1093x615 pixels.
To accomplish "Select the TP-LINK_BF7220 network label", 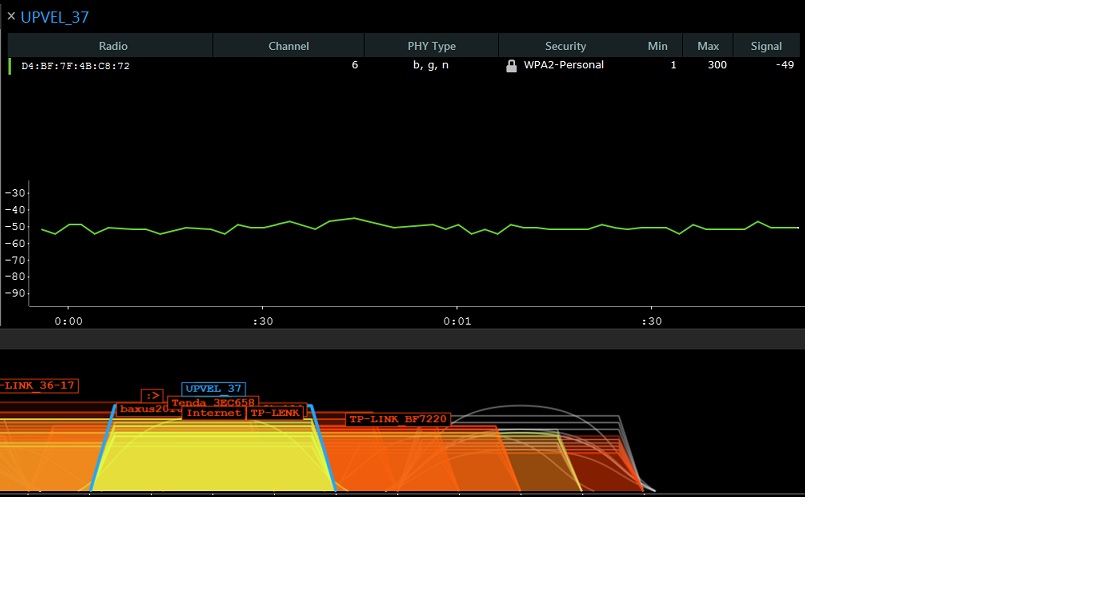I will 398,419.
